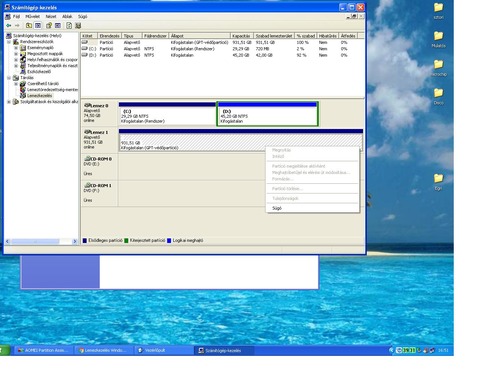Sort by the Elrendezés column header
This screenshot has width=480, height=384.
click(109, 36)
